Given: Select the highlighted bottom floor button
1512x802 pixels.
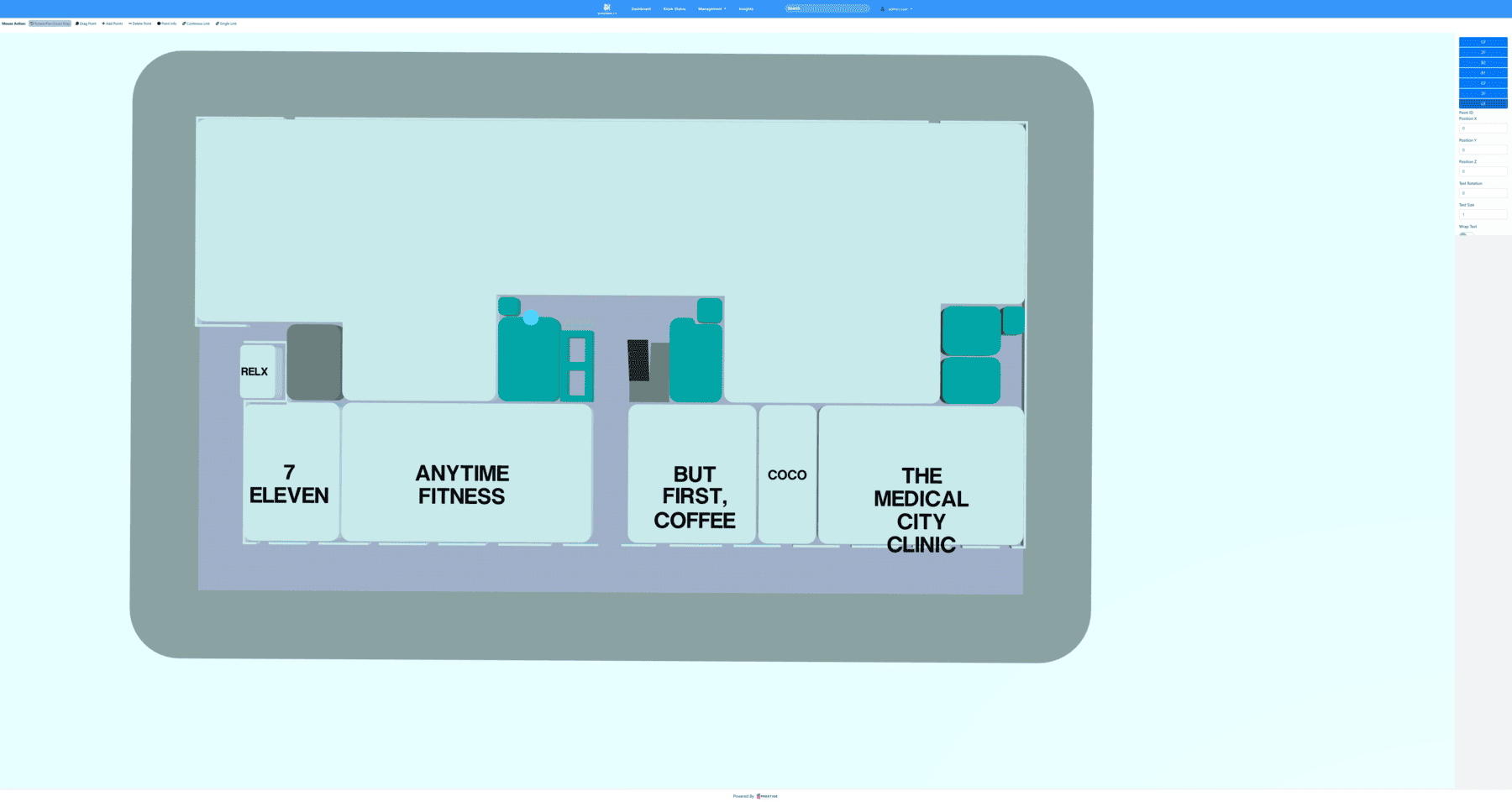Looking at the screenshot, I should click(x=1483, y=104).
